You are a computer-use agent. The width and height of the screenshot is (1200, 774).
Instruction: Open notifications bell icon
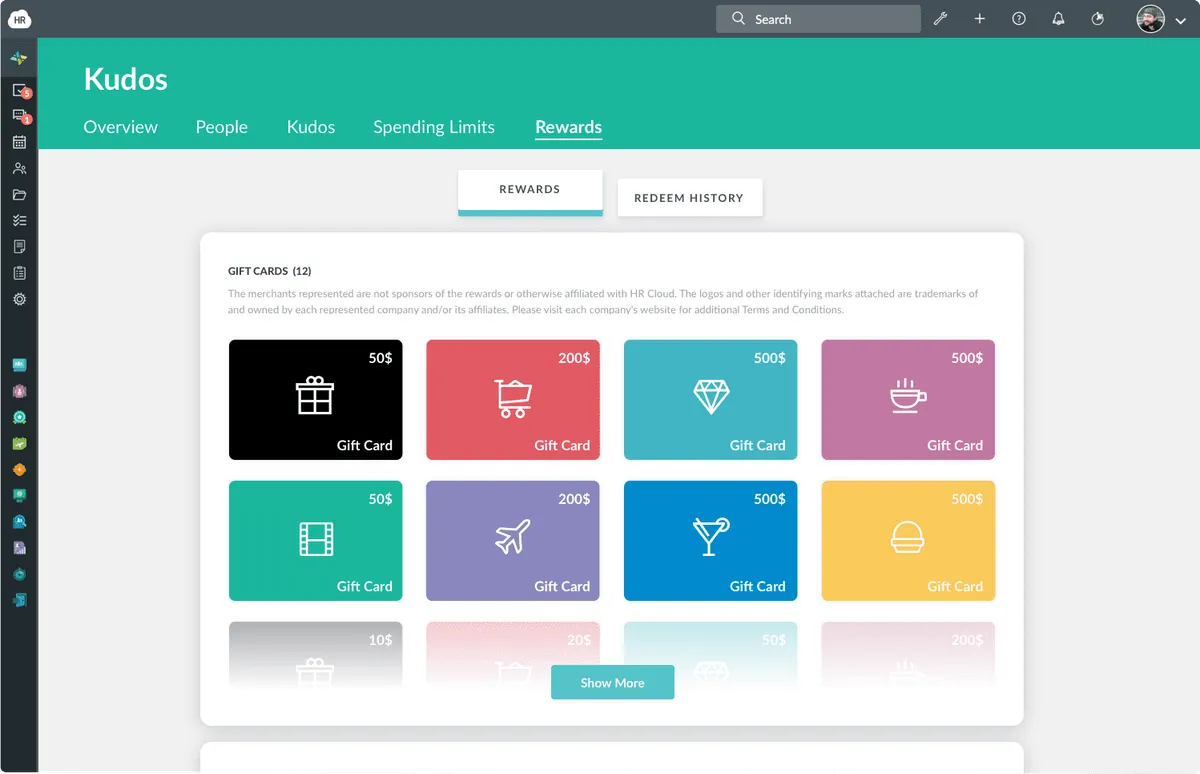point(1058,19)
